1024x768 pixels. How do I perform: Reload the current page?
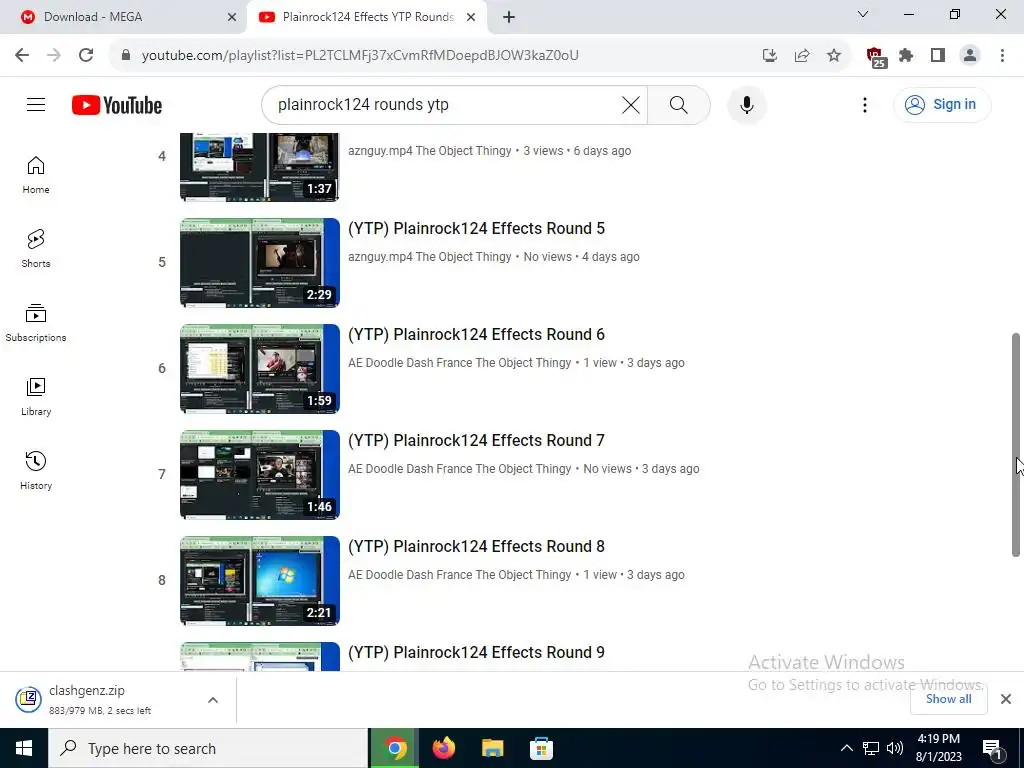86,55
